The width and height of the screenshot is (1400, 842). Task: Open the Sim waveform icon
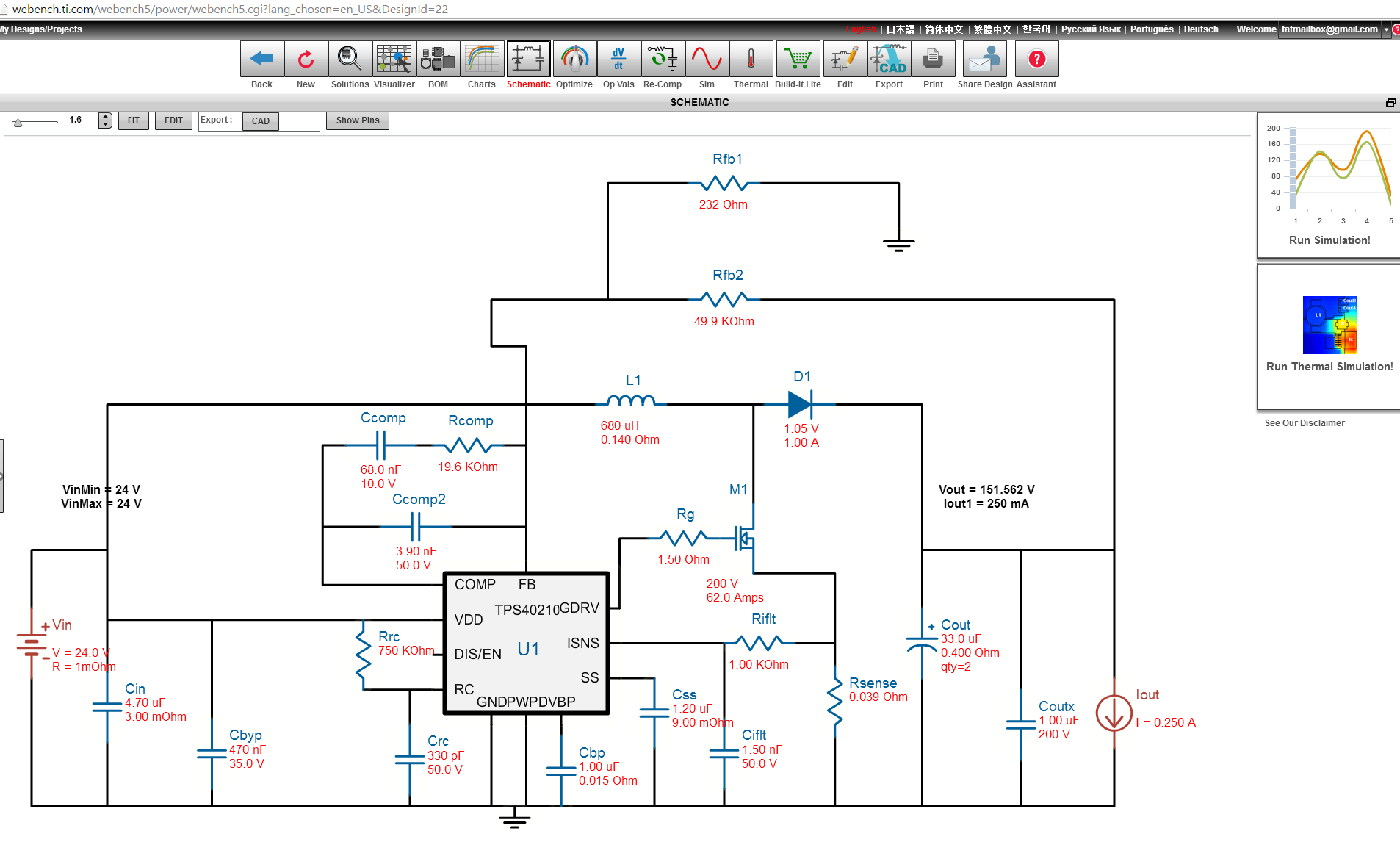(x=707, y=59)
